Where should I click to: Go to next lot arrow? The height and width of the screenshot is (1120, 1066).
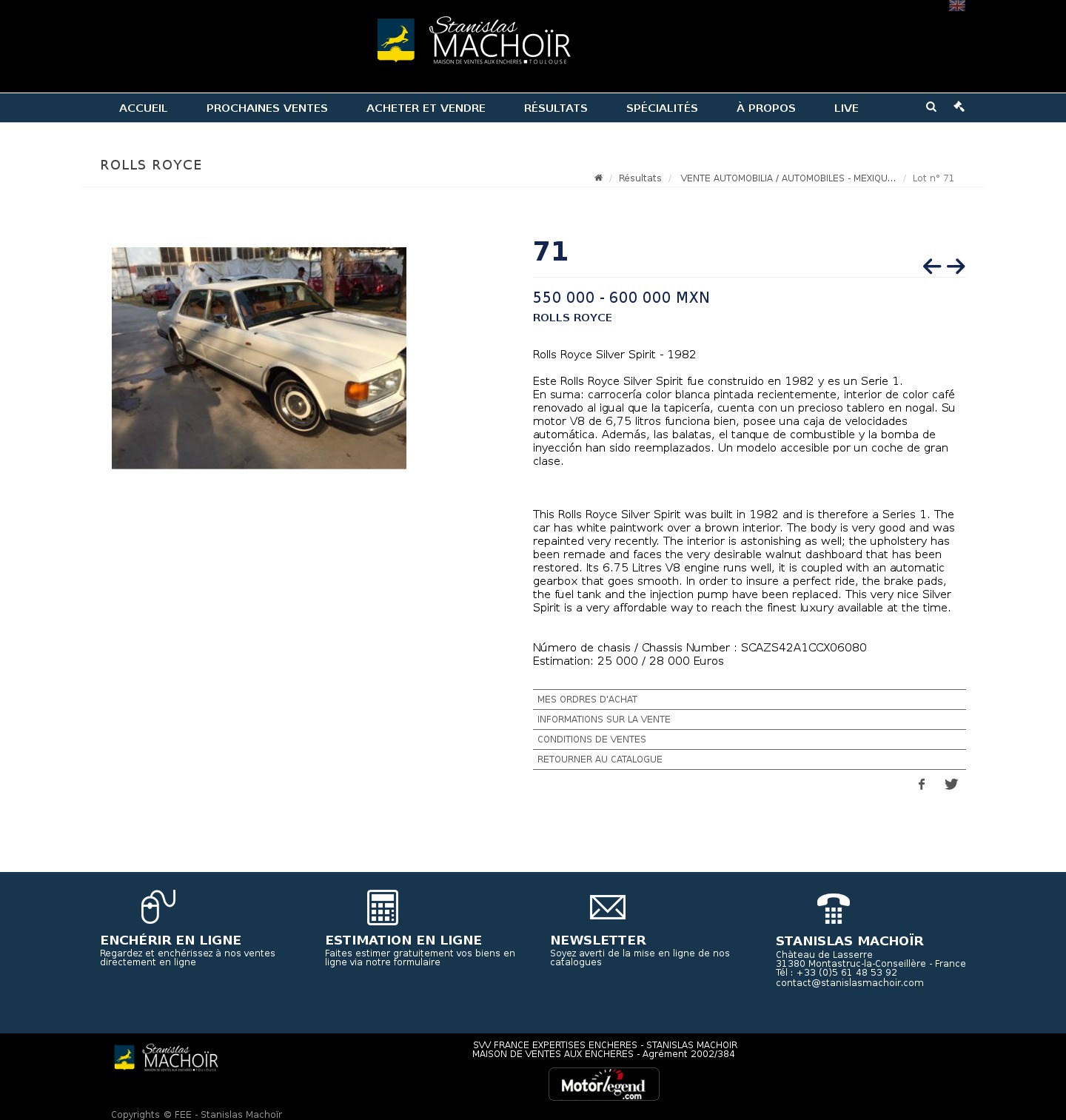(956, 266)
